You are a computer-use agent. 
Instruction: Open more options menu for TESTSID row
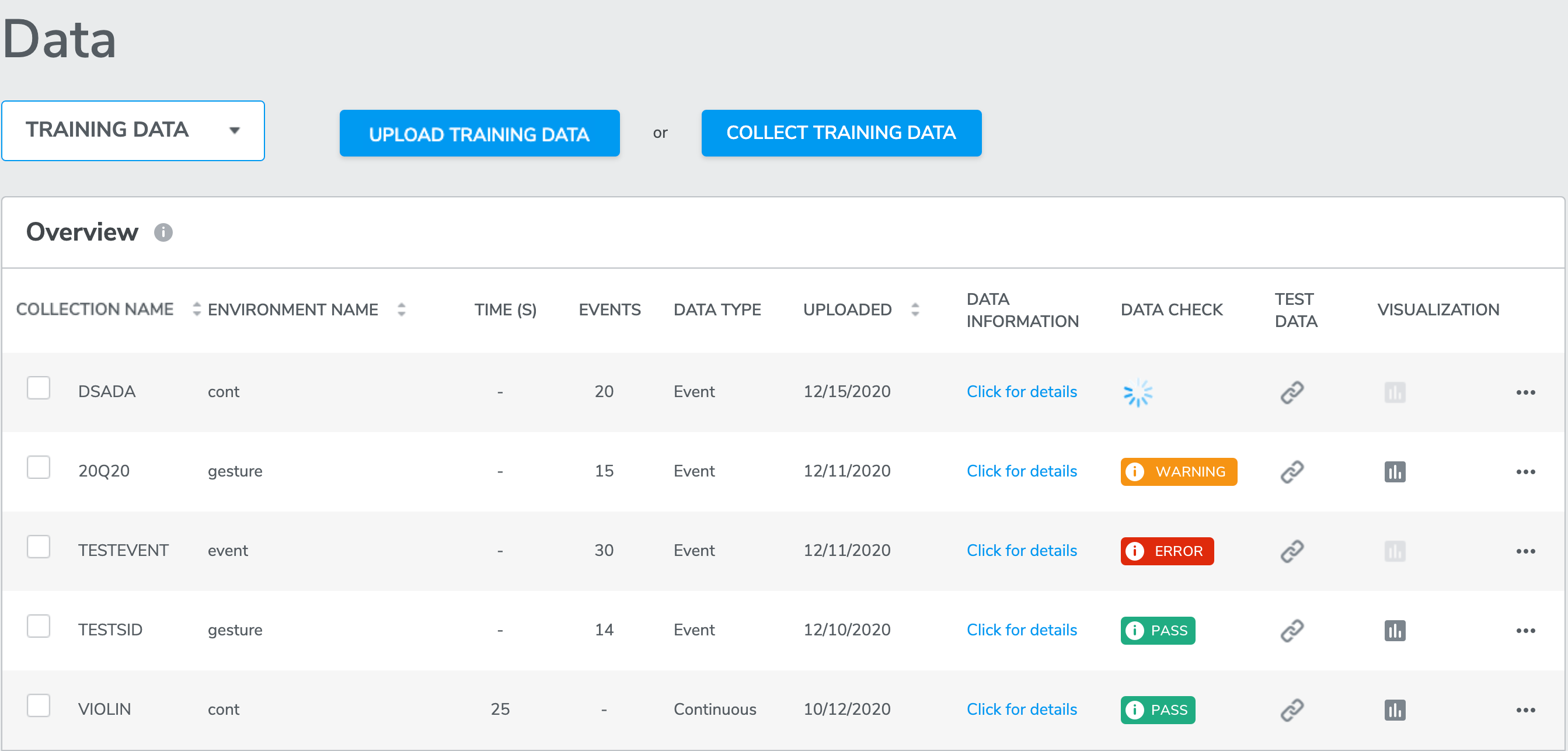tap(1525, 630)
